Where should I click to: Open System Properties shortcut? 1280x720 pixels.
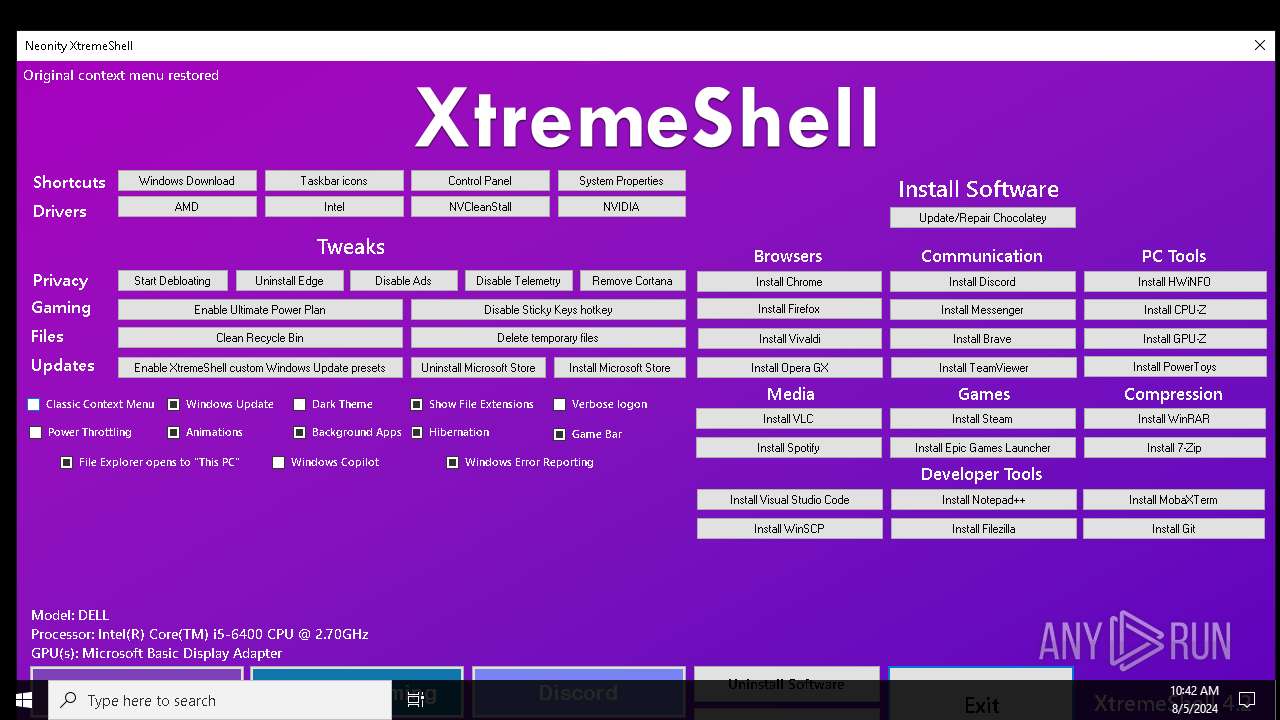pos(621,181)
